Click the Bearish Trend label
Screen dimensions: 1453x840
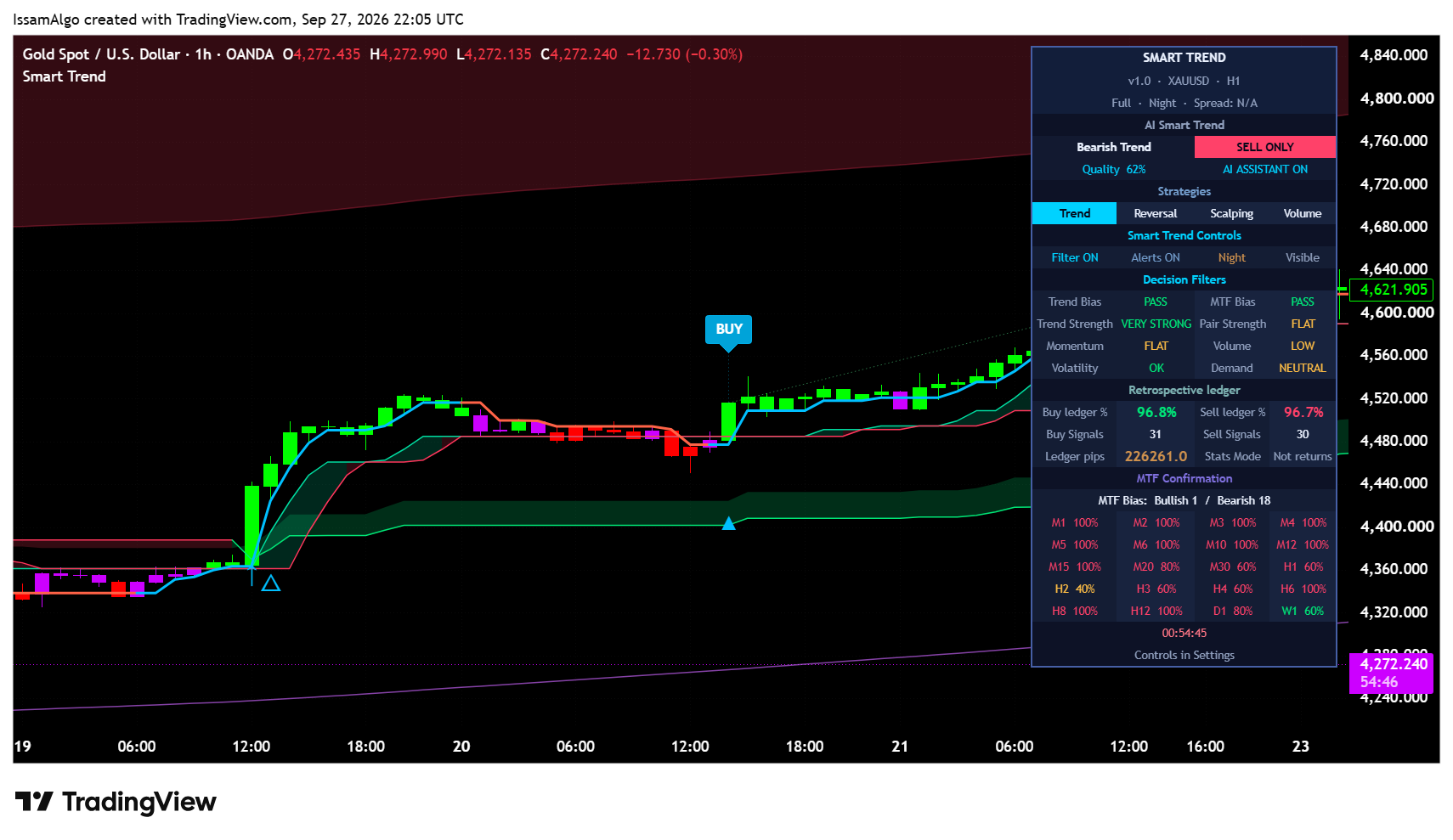click(1113, 147)
